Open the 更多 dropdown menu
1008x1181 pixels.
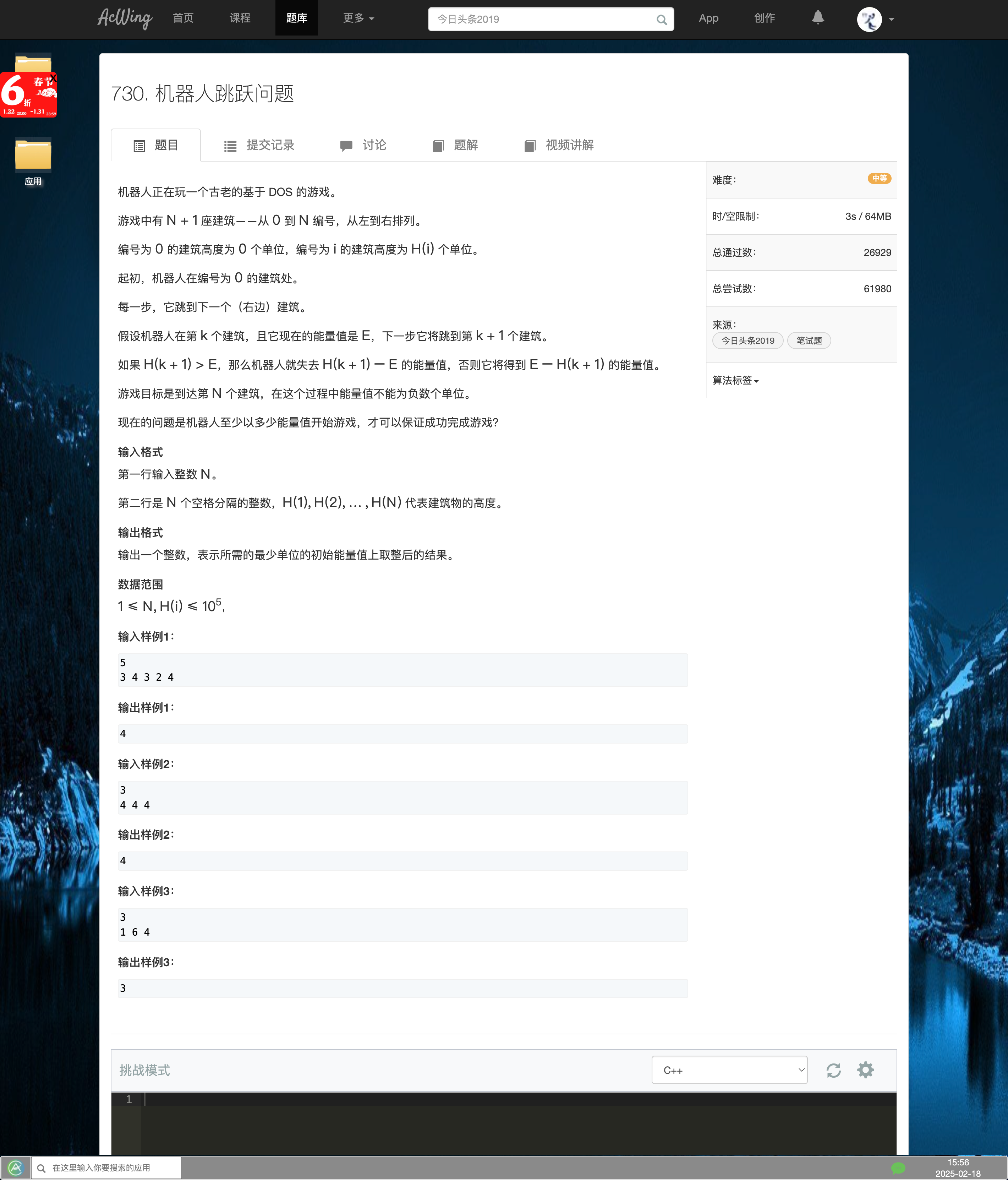pyautogui.click(x=358, y=18)
